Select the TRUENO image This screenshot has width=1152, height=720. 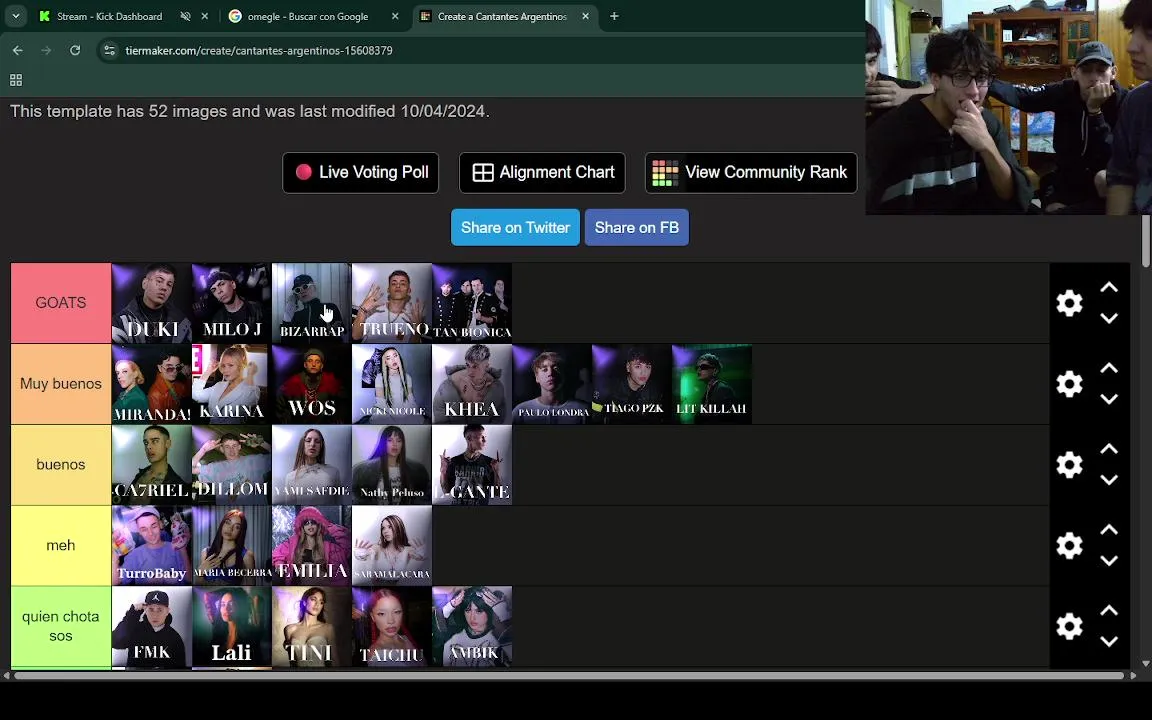coord(392,303)
